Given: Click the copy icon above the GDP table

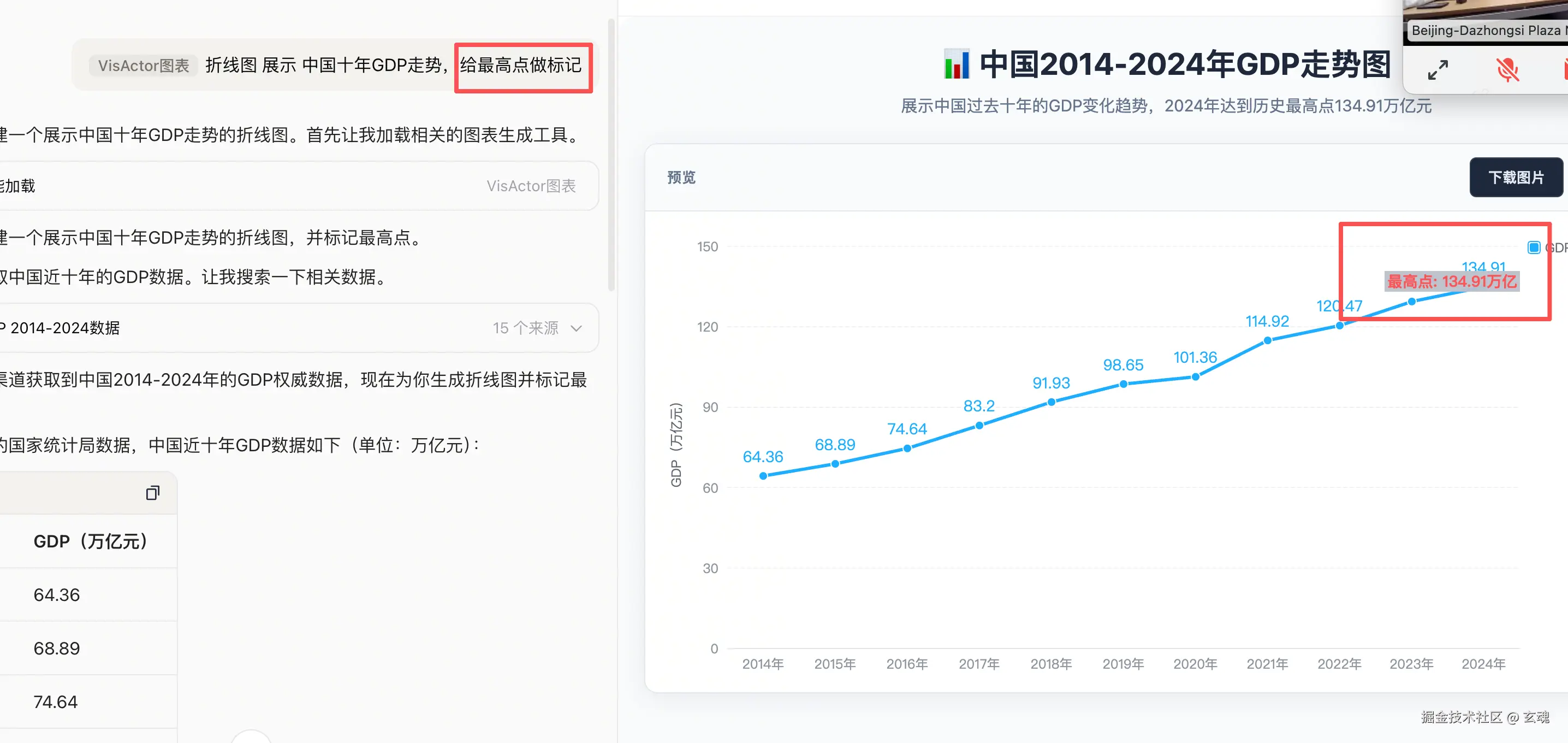Looking at the screenshot, I should [x=153, y=492].
